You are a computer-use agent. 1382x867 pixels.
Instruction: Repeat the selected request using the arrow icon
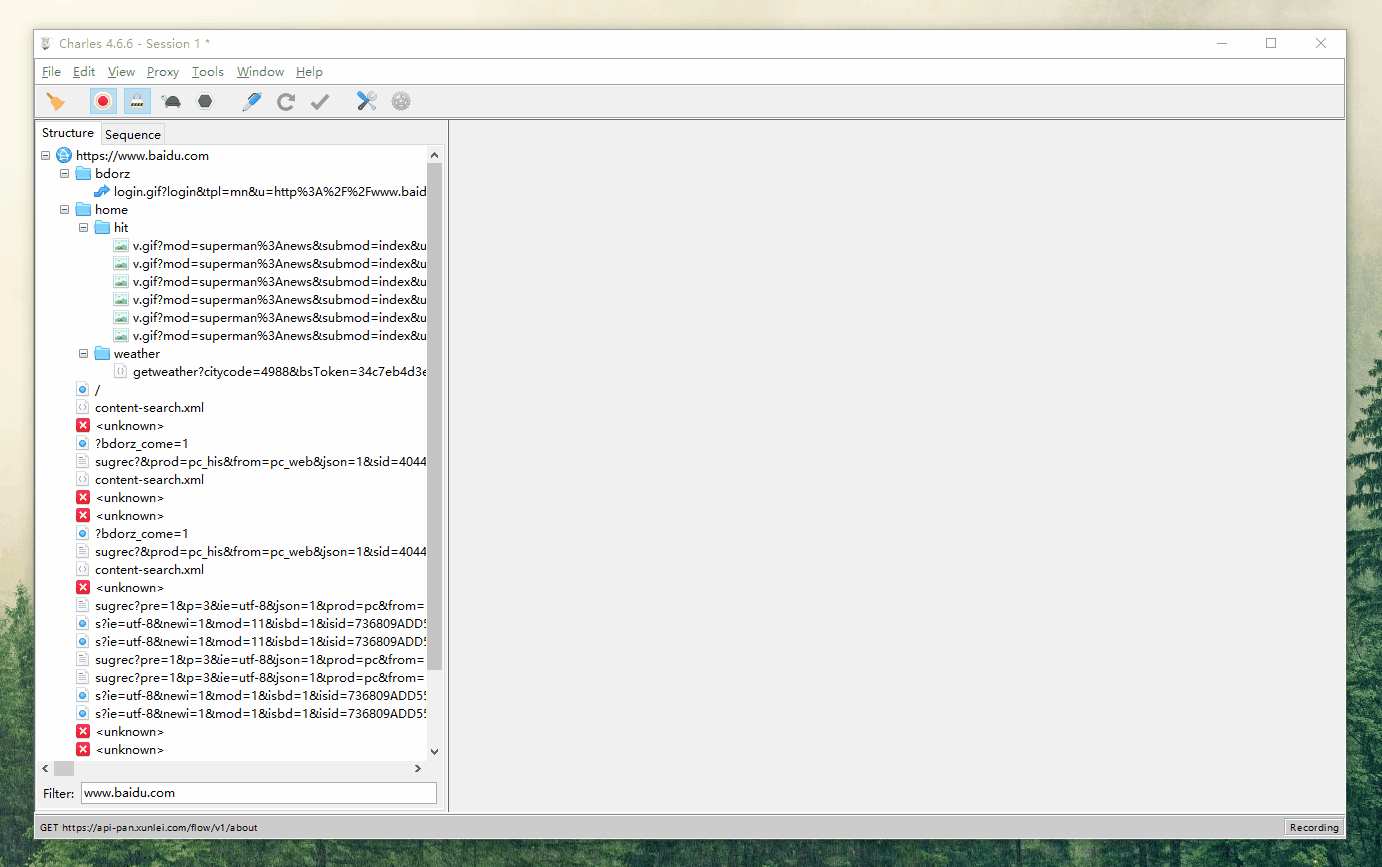click(x=286, y=101)
